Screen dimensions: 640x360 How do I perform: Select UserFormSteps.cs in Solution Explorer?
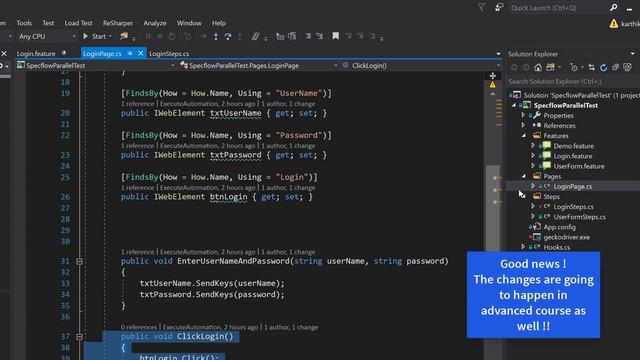click(580, 217)
